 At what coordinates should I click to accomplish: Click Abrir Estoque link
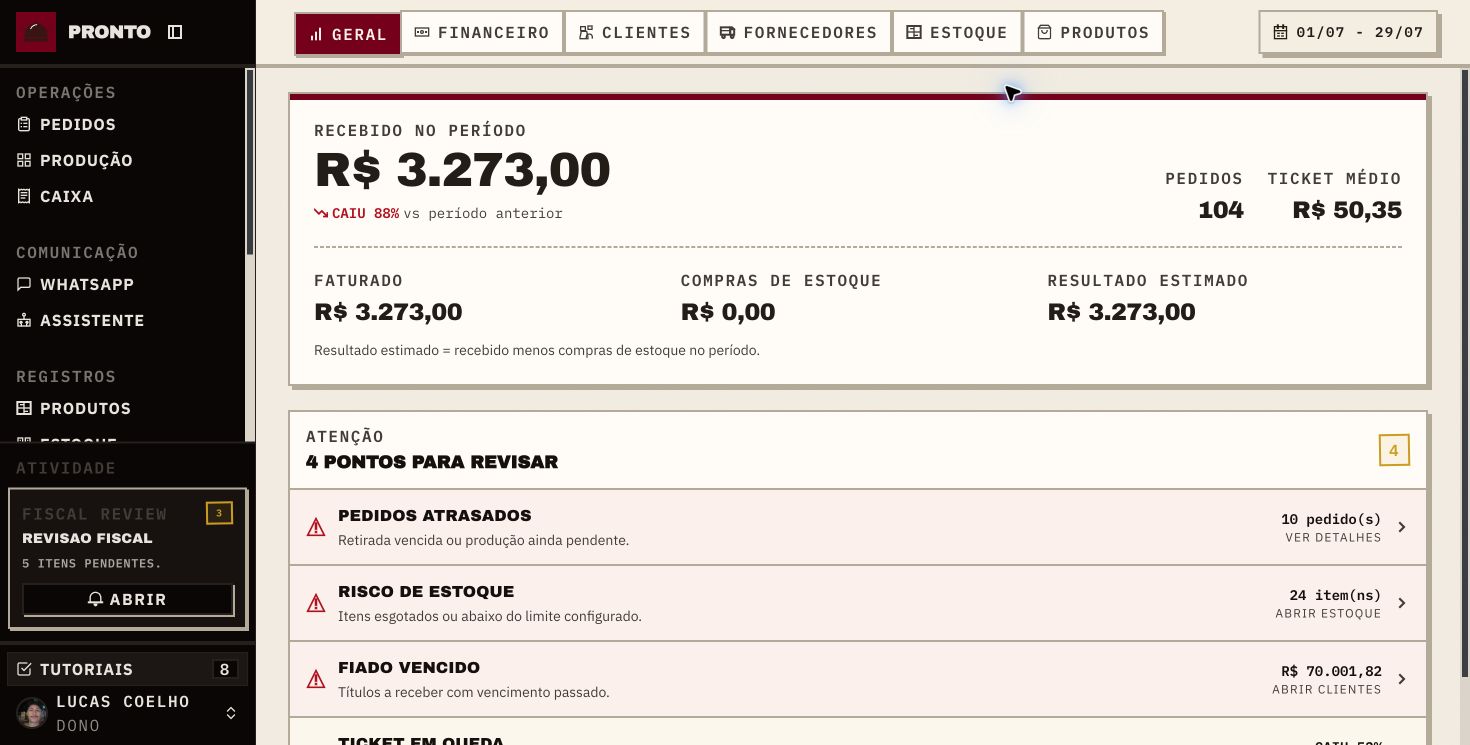tap(1328, 614)
